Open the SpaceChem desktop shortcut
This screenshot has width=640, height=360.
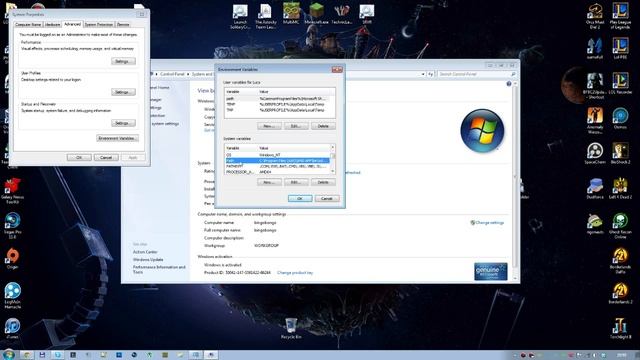point(595,153)
